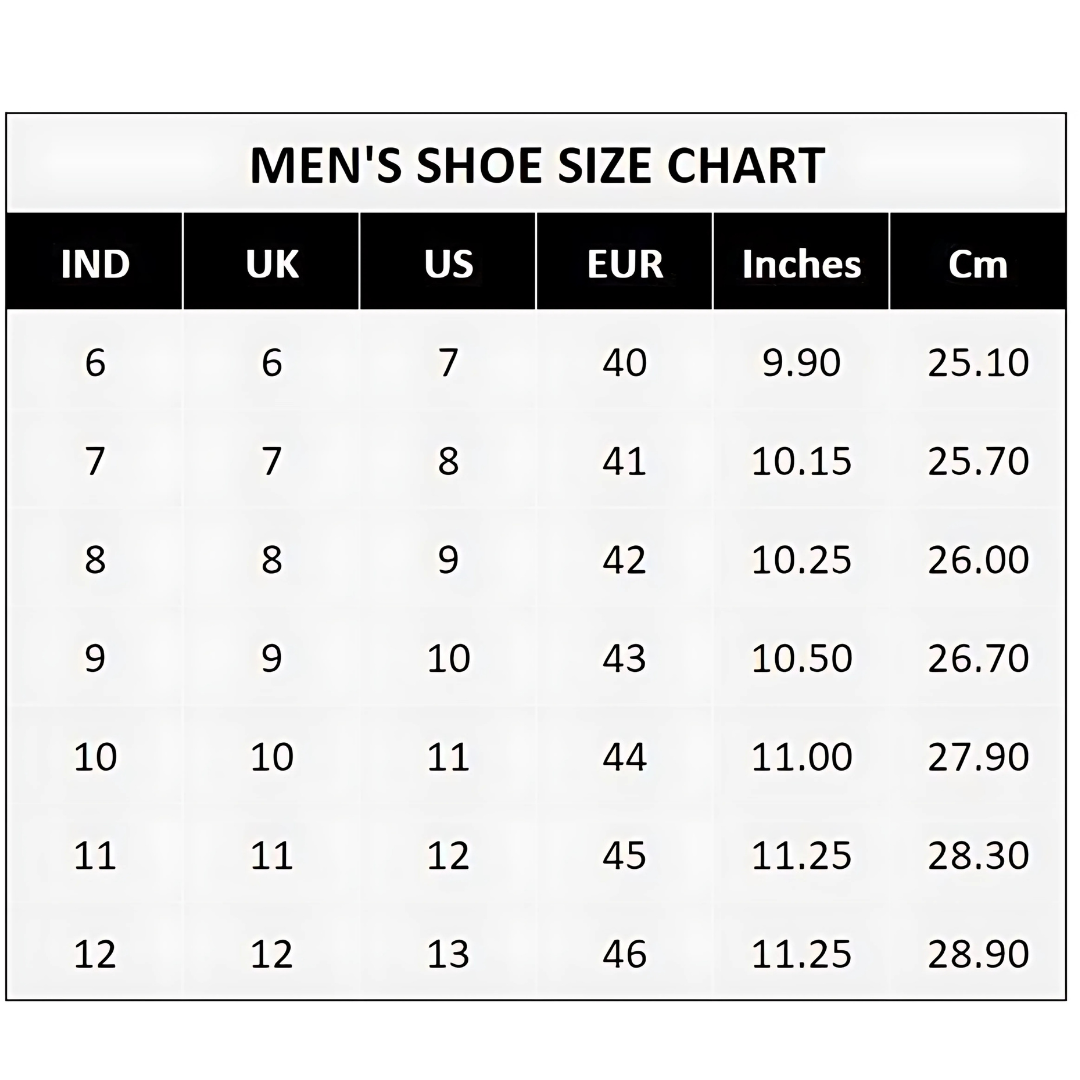The width and height of the screenshot is (1080, 1080).
Task: Click the 26.00 cm value
Action: tap(977, 559)
